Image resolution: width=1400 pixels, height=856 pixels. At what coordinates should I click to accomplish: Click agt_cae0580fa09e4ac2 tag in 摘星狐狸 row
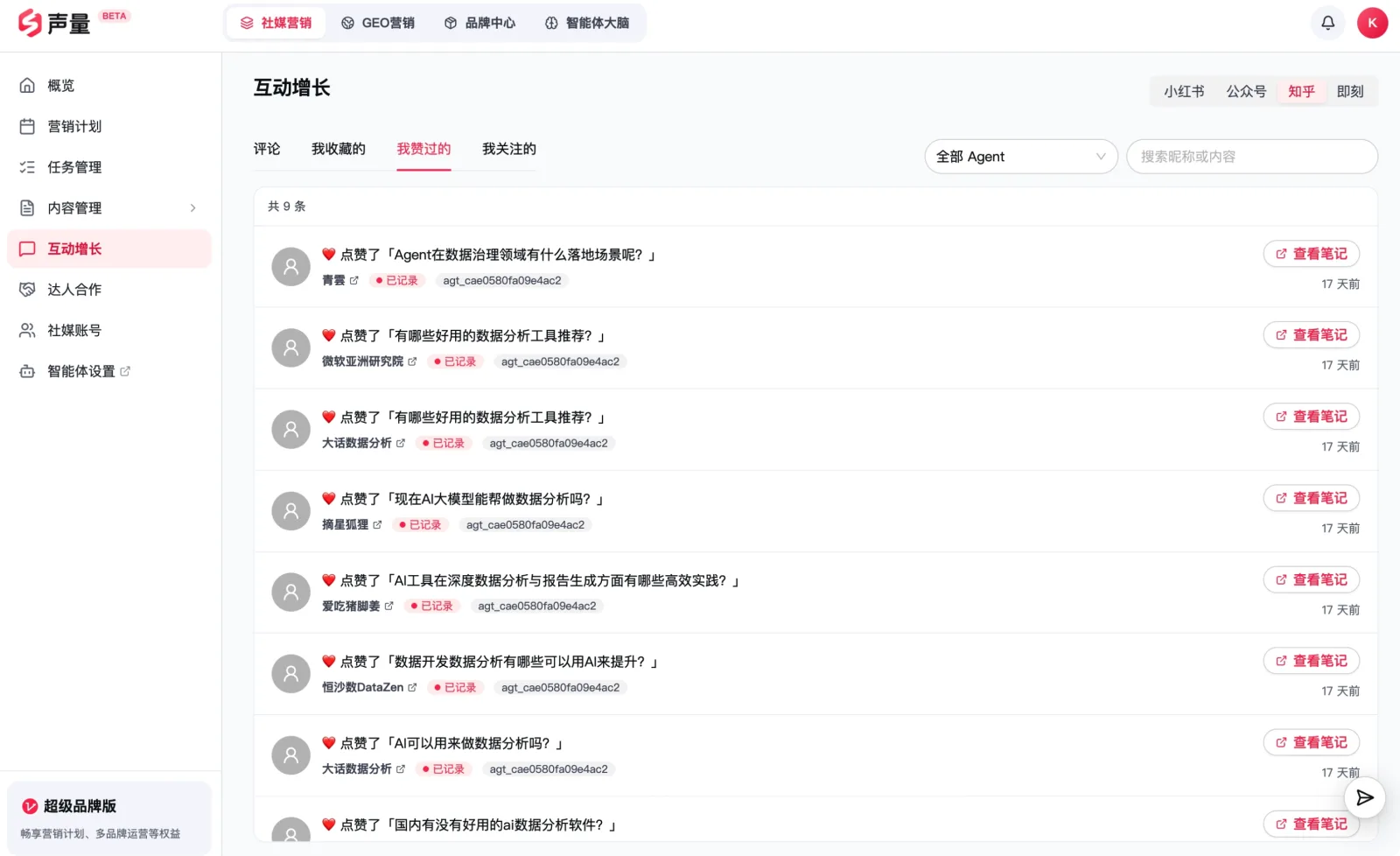tap(525, 525)
